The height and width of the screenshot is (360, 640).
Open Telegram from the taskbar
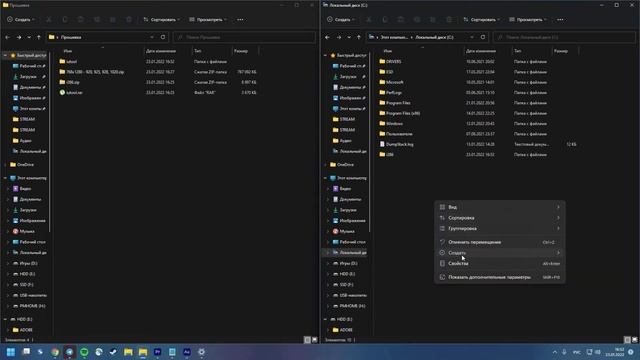[x=70, y=352]
